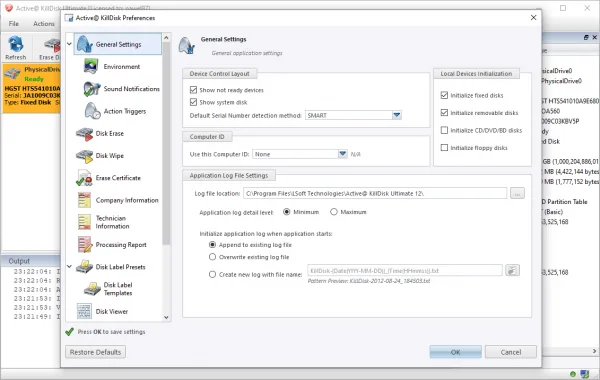Enable Initialize floppy disks
This screenshot has height=380, width=600.
[444, 148]
